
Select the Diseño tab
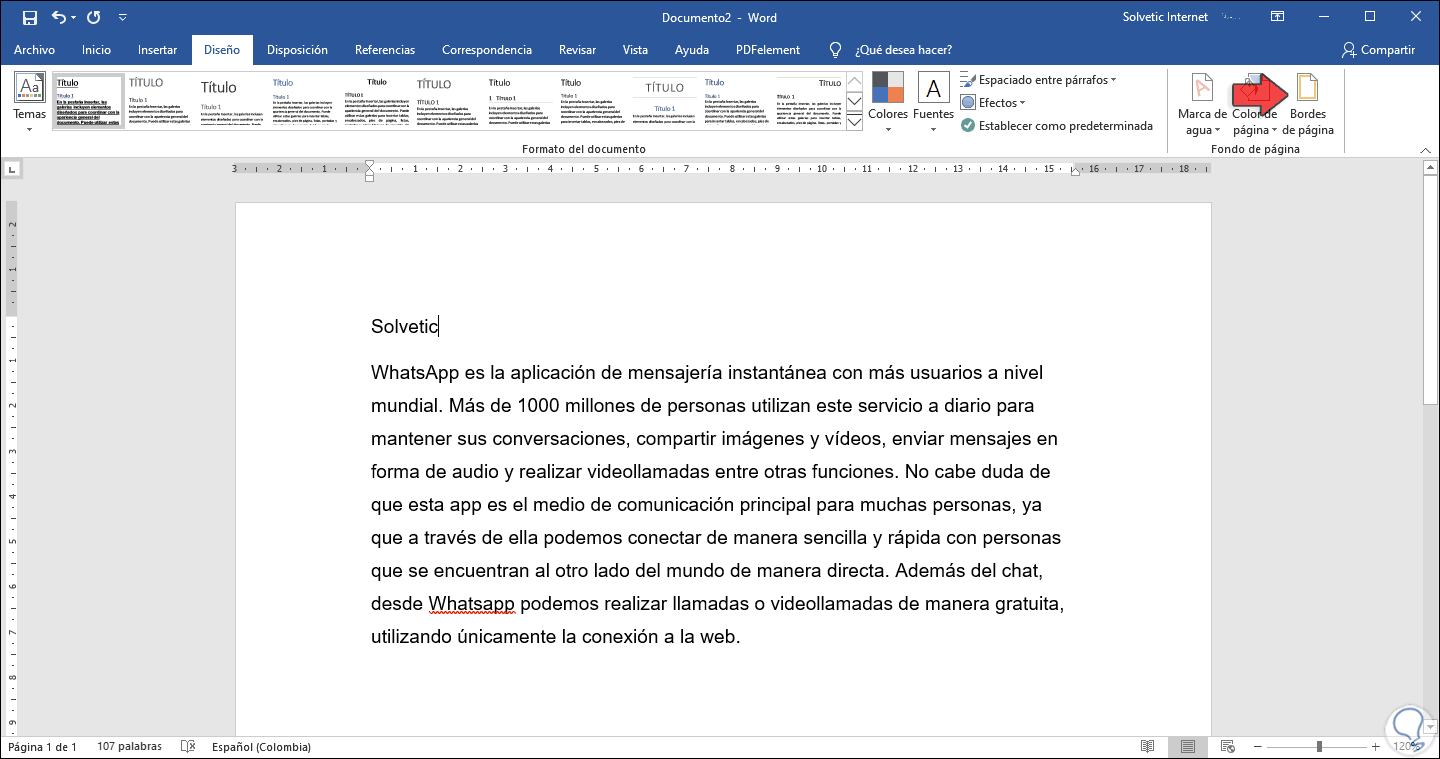pos(222,50)
